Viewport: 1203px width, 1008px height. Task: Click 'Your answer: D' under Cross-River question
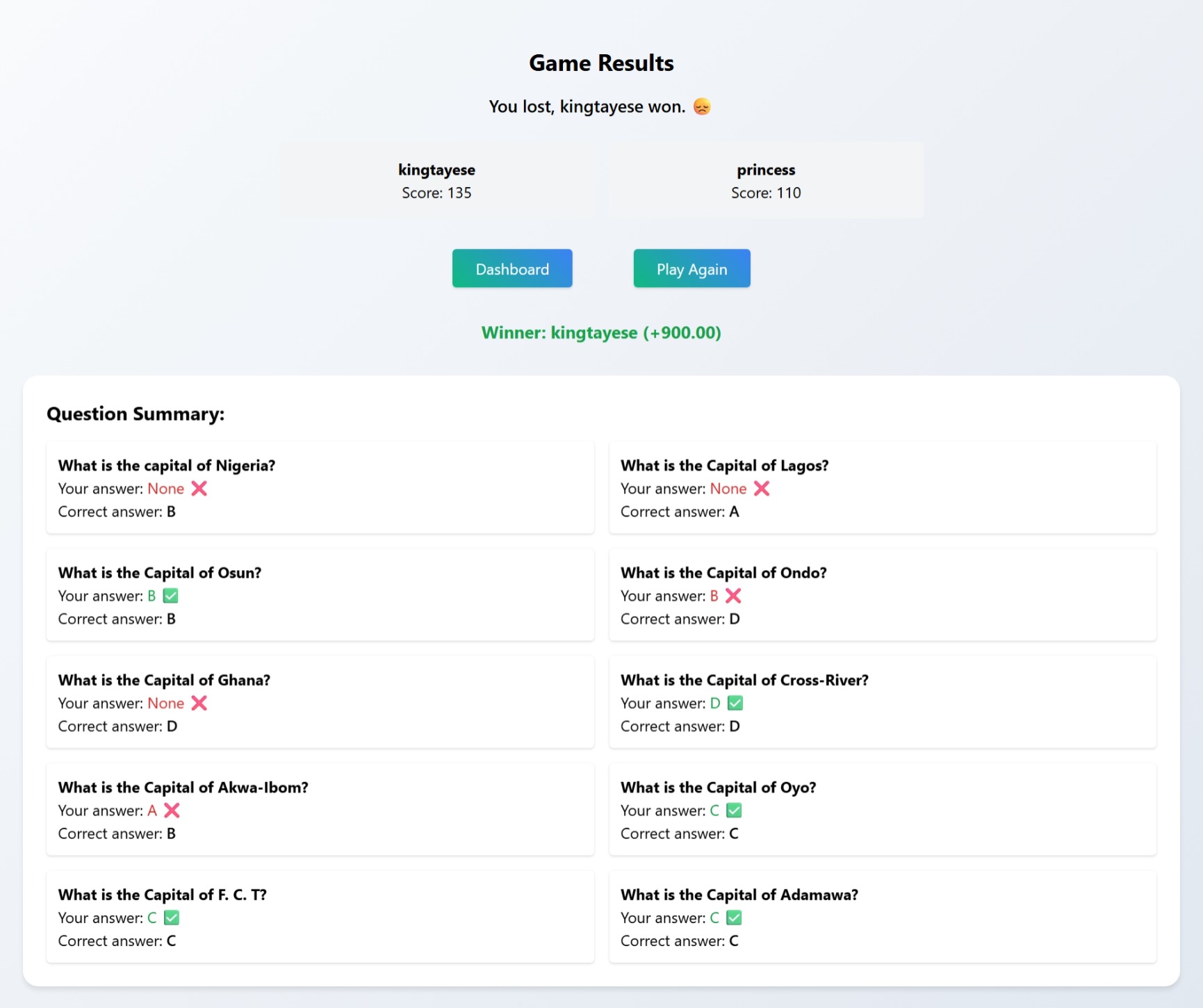[x=671, y=703]
